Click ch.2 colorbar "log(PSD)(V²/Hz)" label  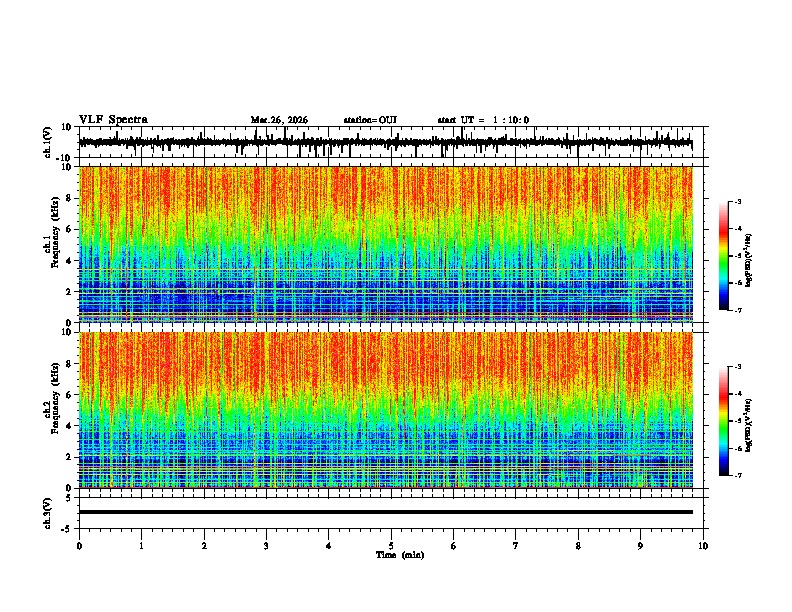[x=749, y=425]
